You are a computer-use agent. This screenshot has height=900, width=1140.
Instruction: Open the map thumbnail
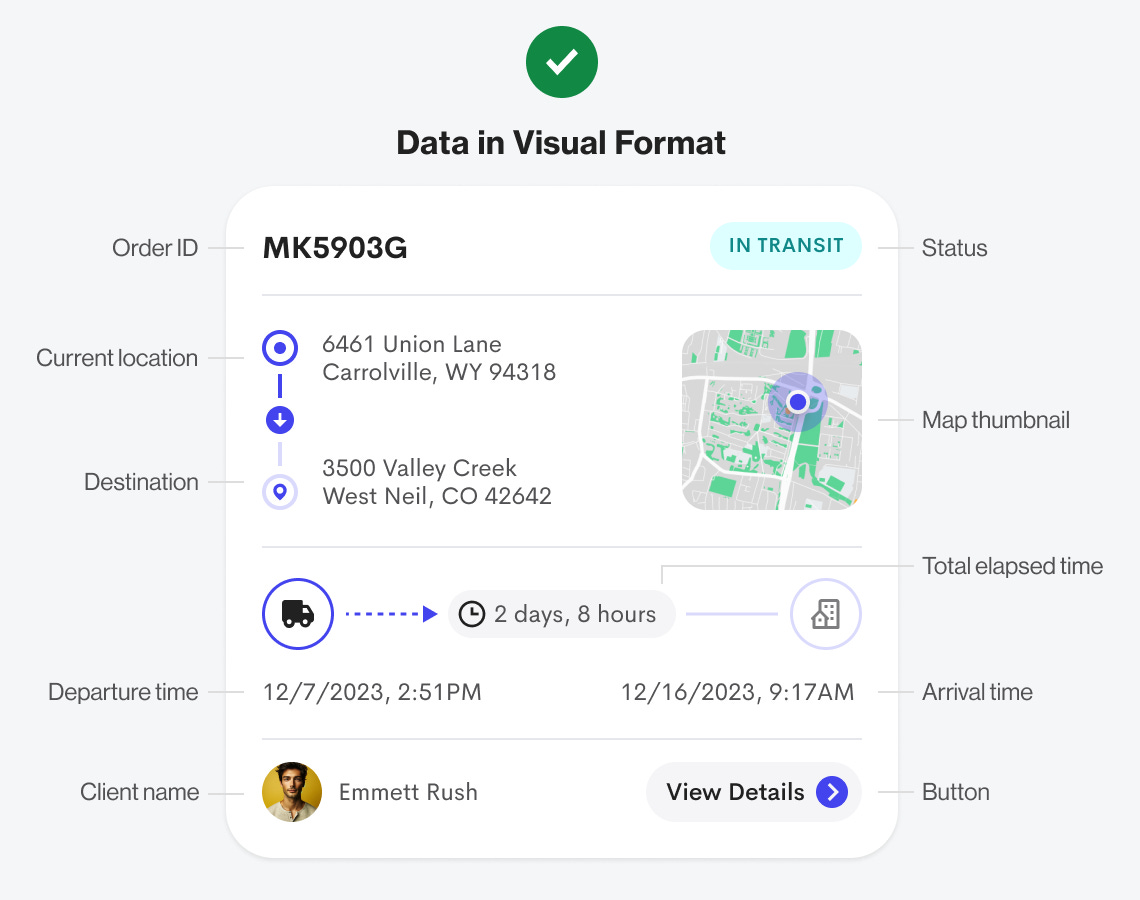tap(771, 420)
